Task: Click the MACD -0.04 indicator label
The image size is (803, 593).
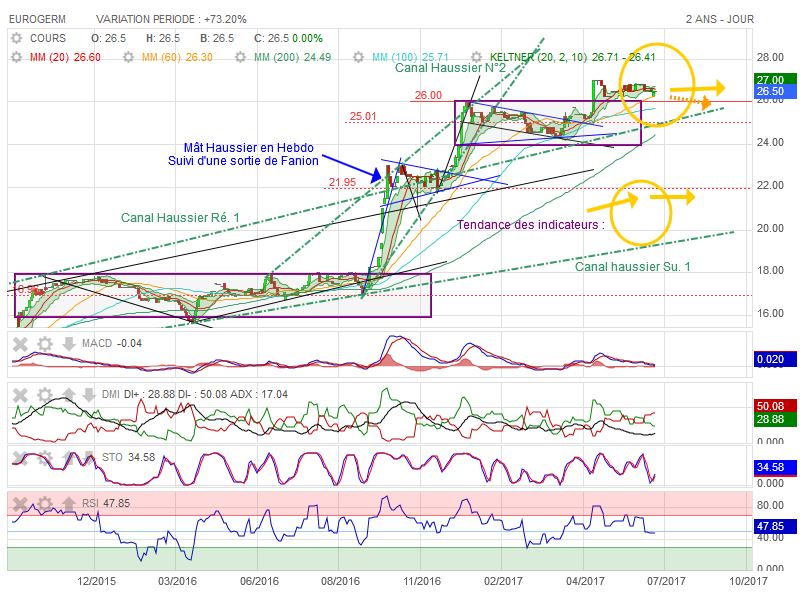Action: (112, 344)
